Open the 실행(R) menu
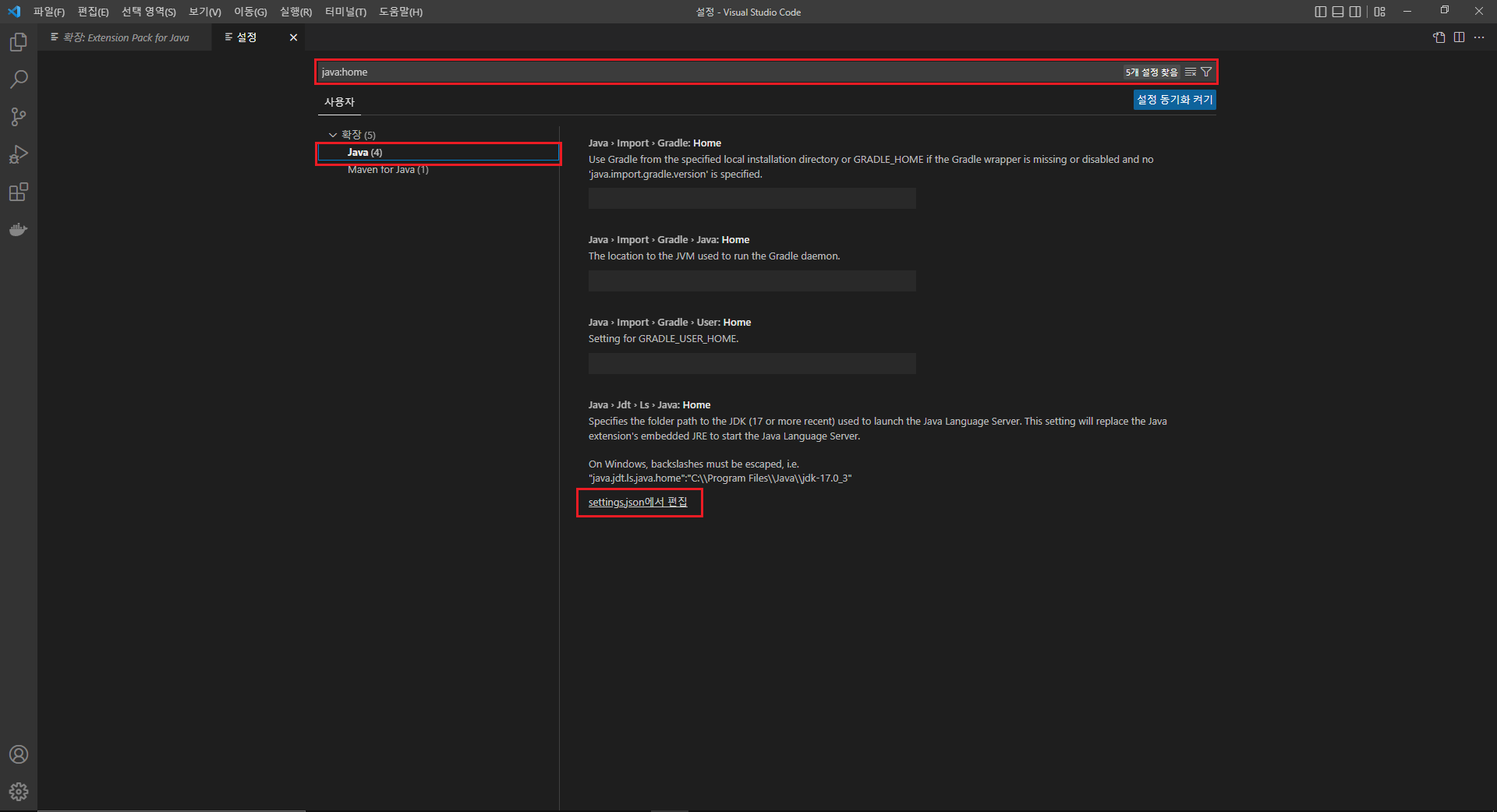Image resolution: width=1497 pixels, height=812 pixels. 296,12
